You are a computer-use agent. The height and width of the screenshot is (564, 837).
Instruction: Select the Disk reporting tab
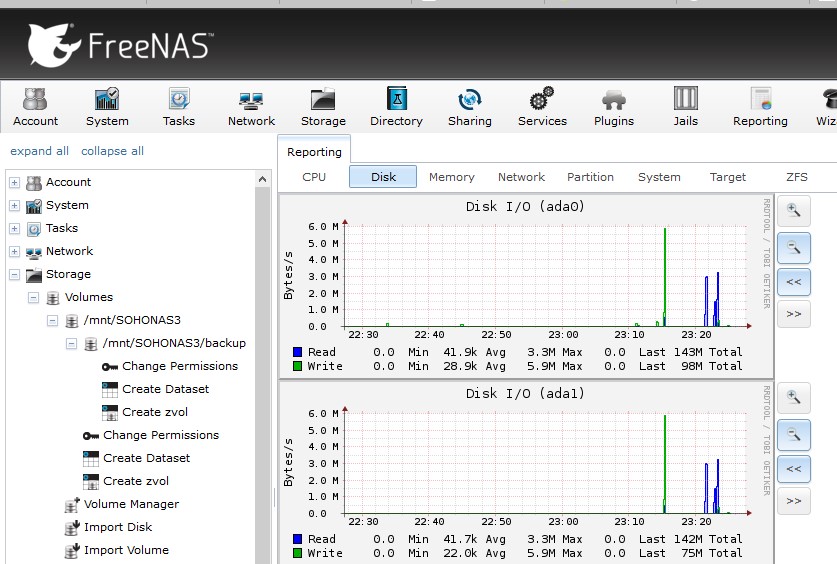383,177
